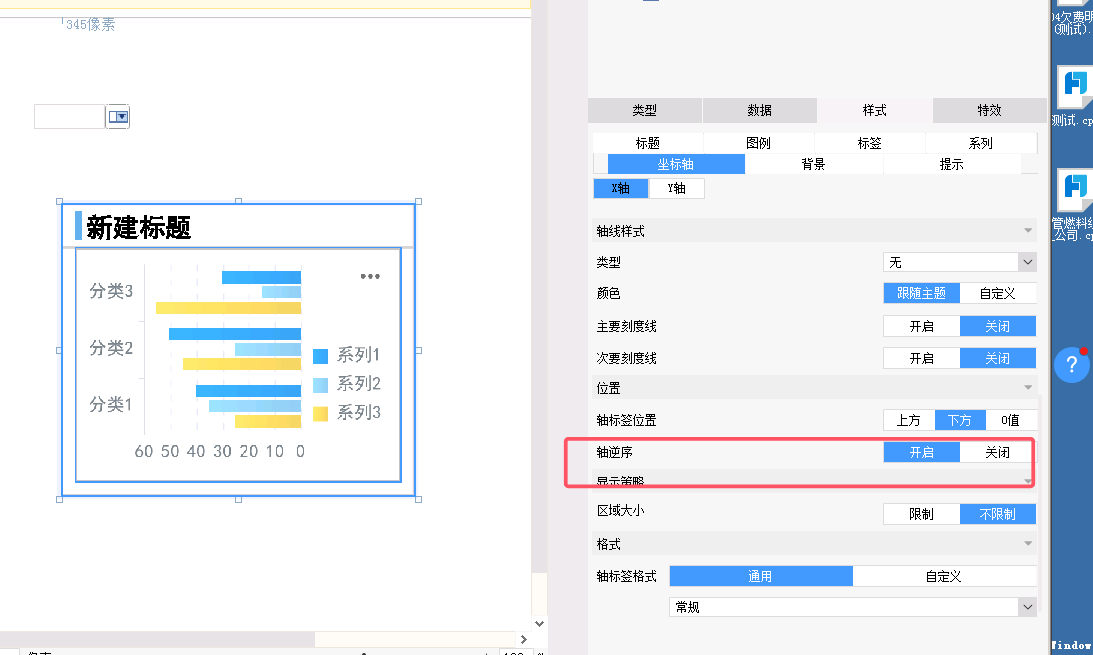The height and width of the screenshot is (655, 1093).
Task: Click the bottom-right resize handle of chart
Action: (x=418, y=499)
